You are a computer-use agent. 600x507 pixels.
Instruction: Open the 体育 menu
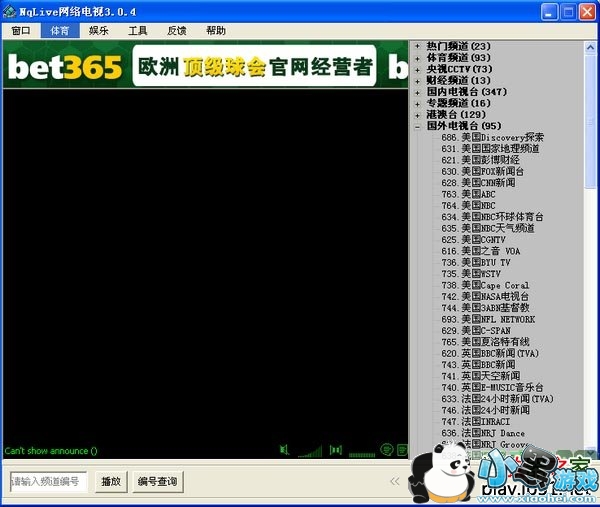pos(60,31)
